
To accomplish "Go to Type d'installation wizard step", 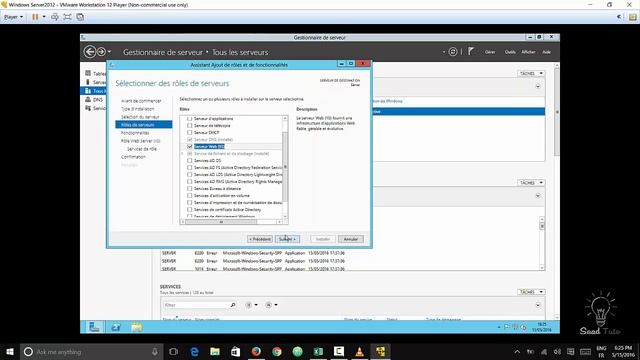I will pos(138,109).
